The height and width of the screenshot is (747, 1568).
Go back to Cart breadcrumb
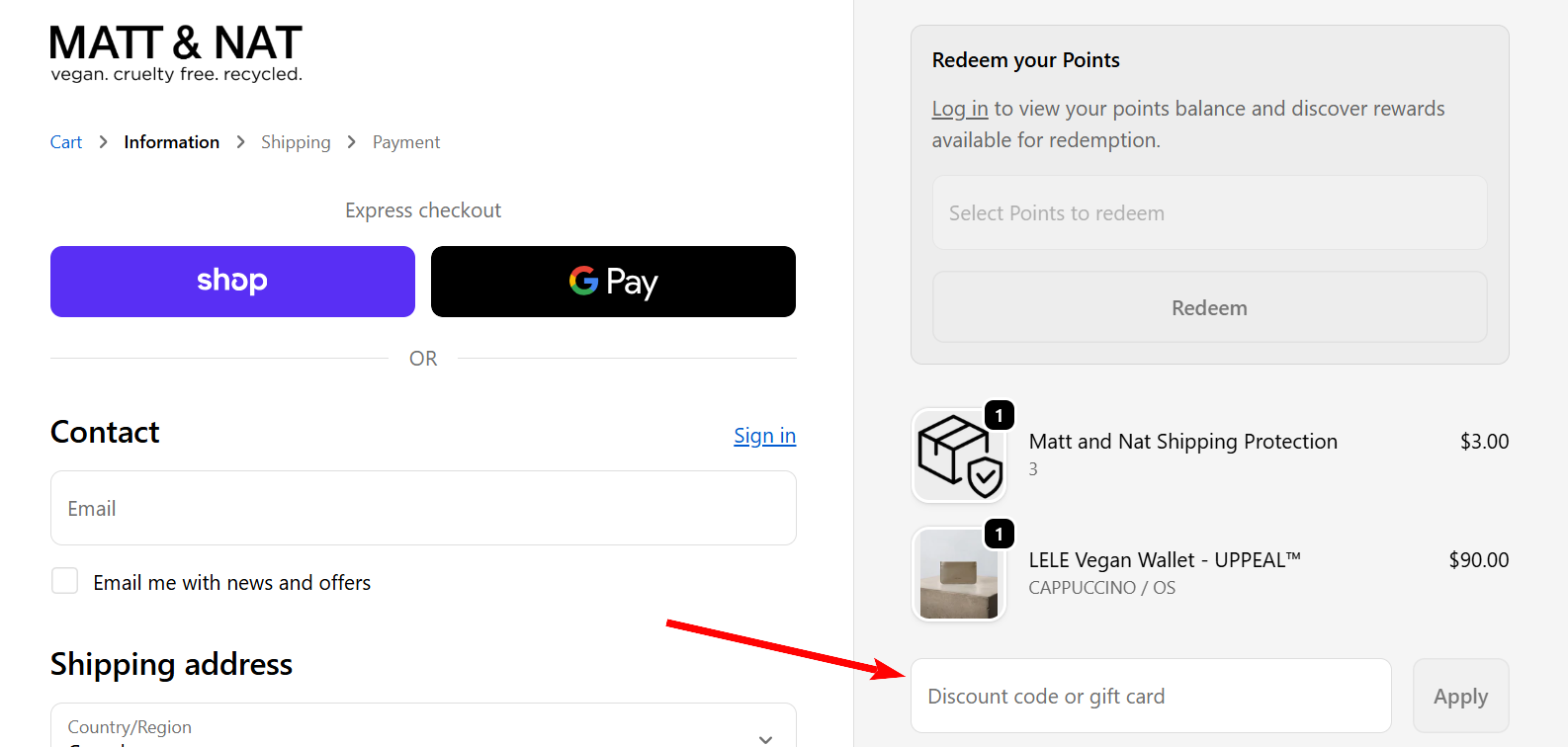(x=66, y=142)
